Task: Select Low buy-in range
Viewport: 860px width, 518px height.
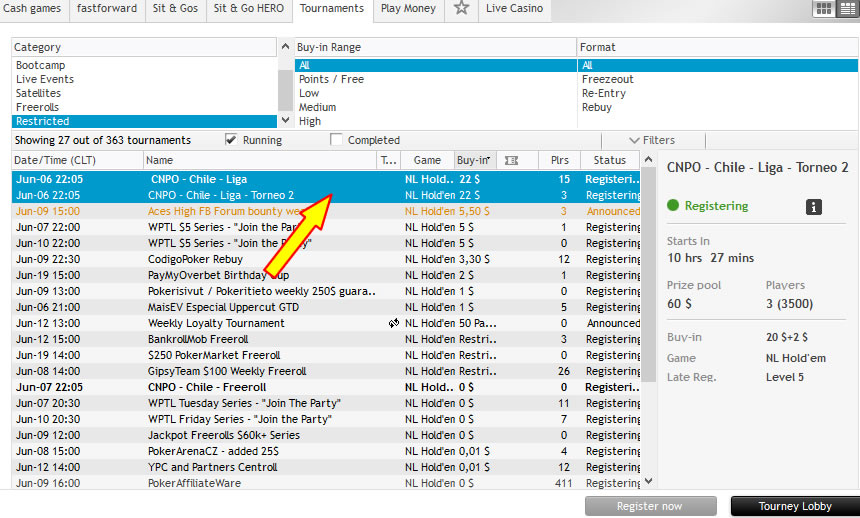Action: 435,93
